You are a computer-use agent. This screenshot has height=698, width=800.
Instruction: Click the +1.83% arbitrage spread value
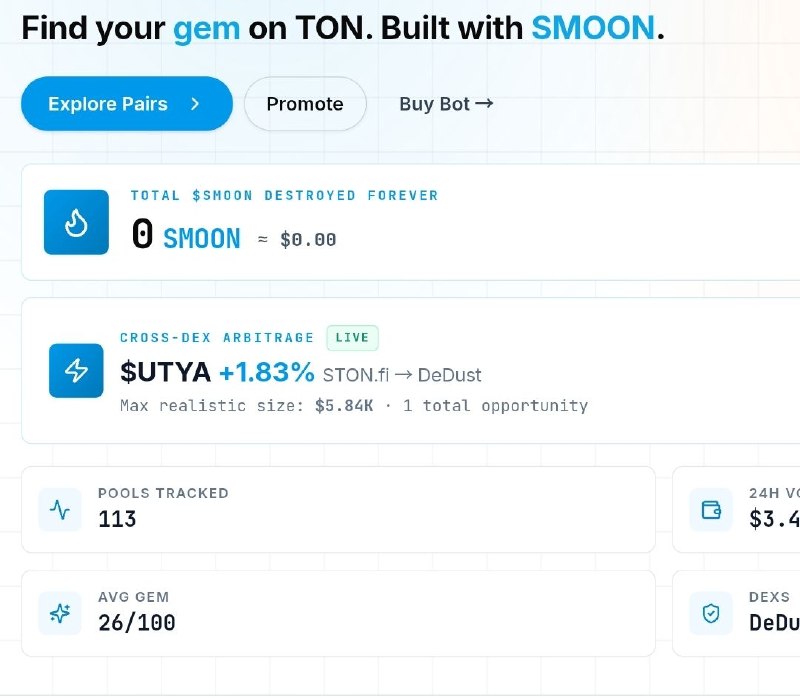(267, 372)
